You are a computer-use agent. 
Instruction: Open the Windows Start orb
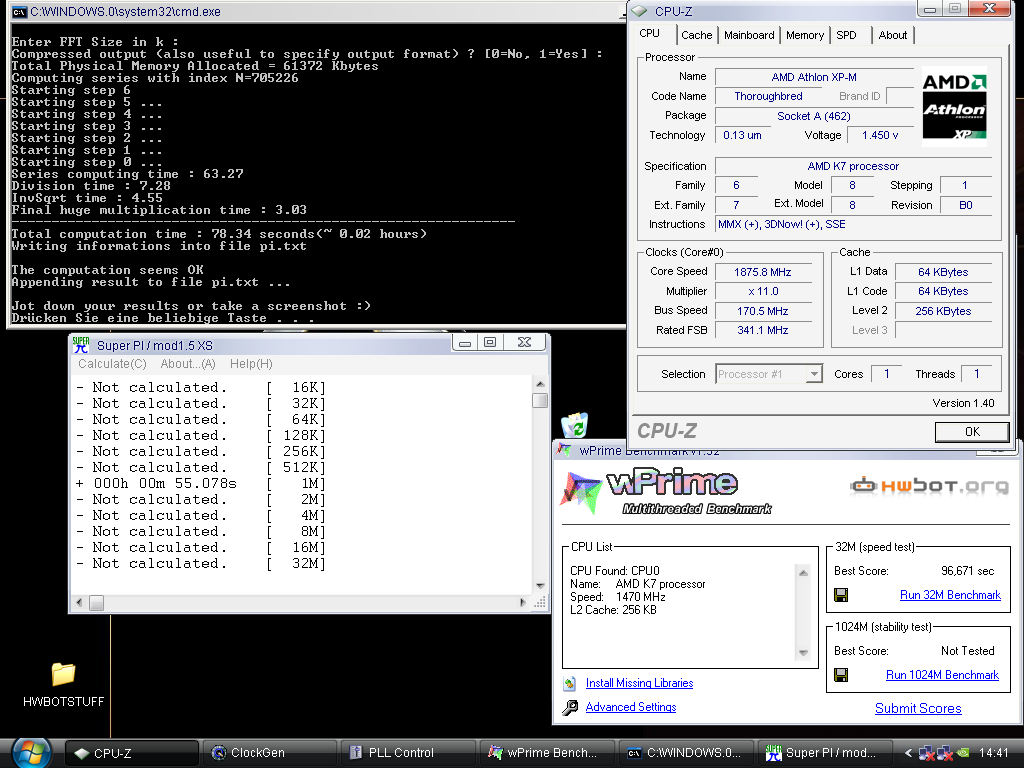point(31,753)
